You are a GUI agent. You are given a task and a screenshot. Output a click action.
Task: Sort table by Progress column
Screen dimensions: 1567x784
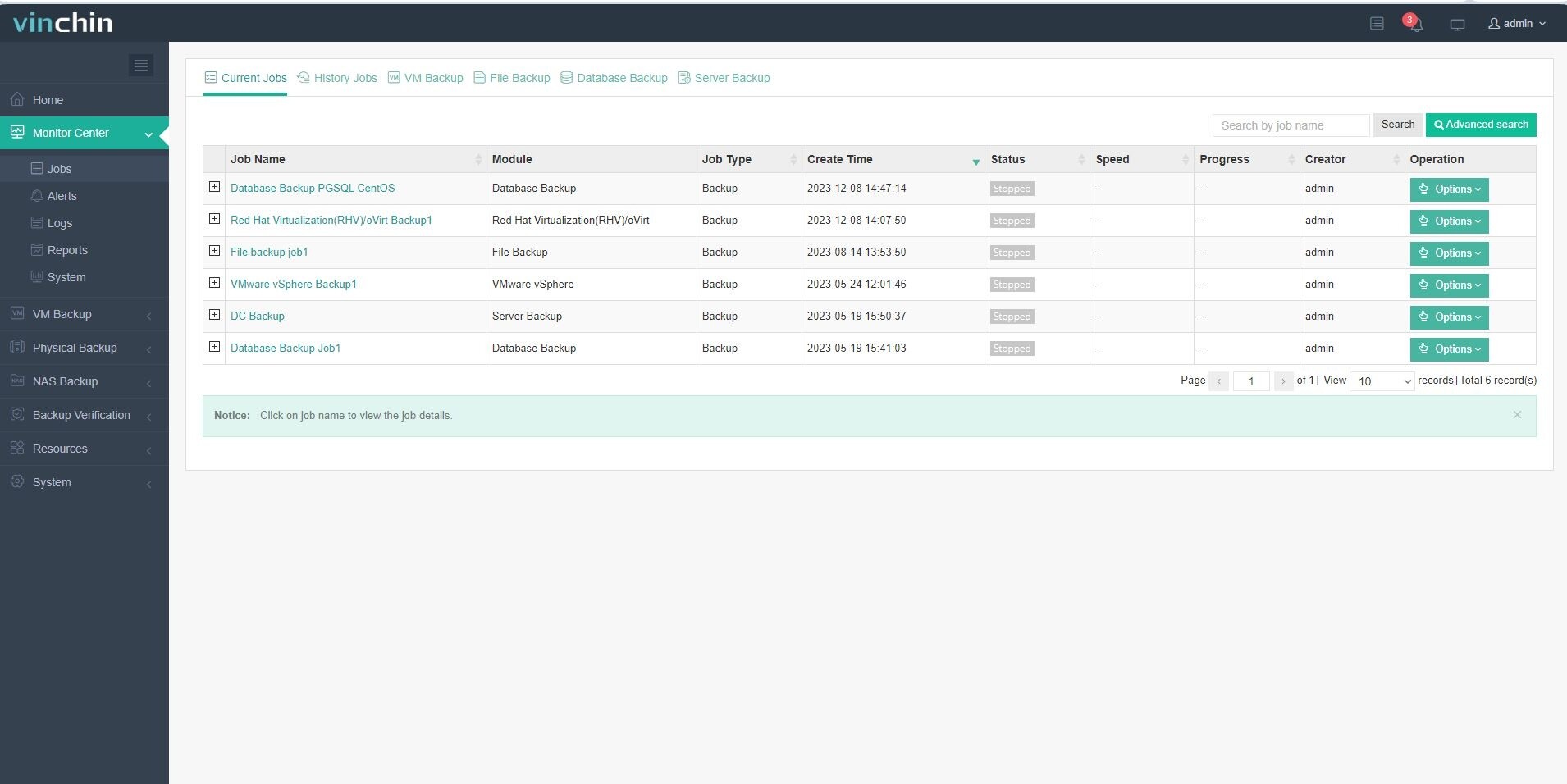point(1246,159)
